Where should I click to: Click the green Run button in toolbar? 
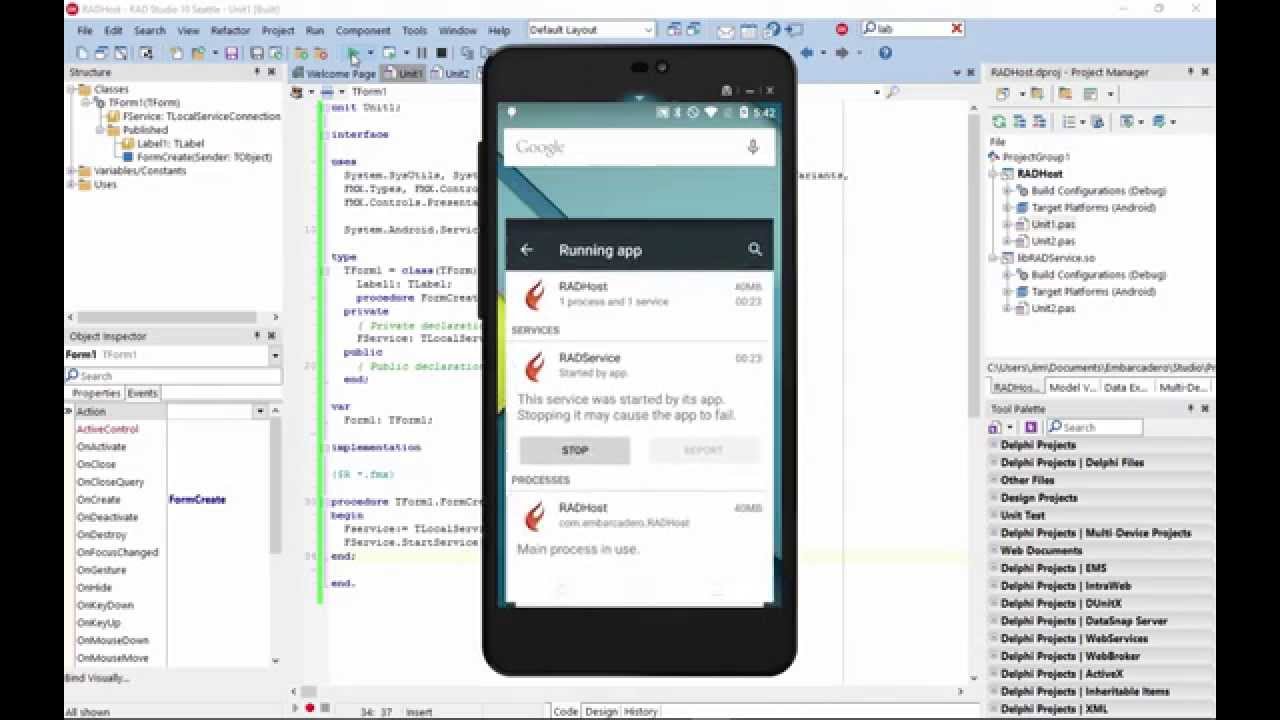click(353, 53)
